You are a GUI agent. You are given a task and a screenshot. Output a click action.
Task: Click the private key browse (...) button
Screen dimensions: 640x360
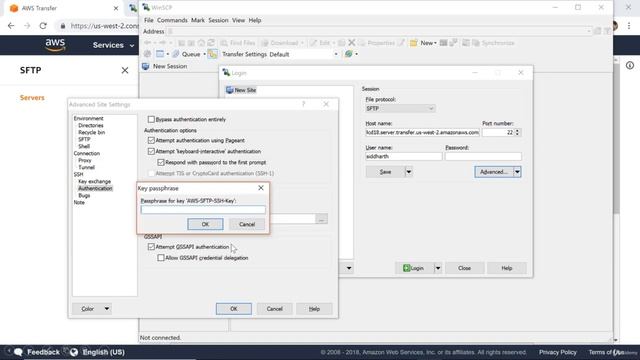(321, 219)
